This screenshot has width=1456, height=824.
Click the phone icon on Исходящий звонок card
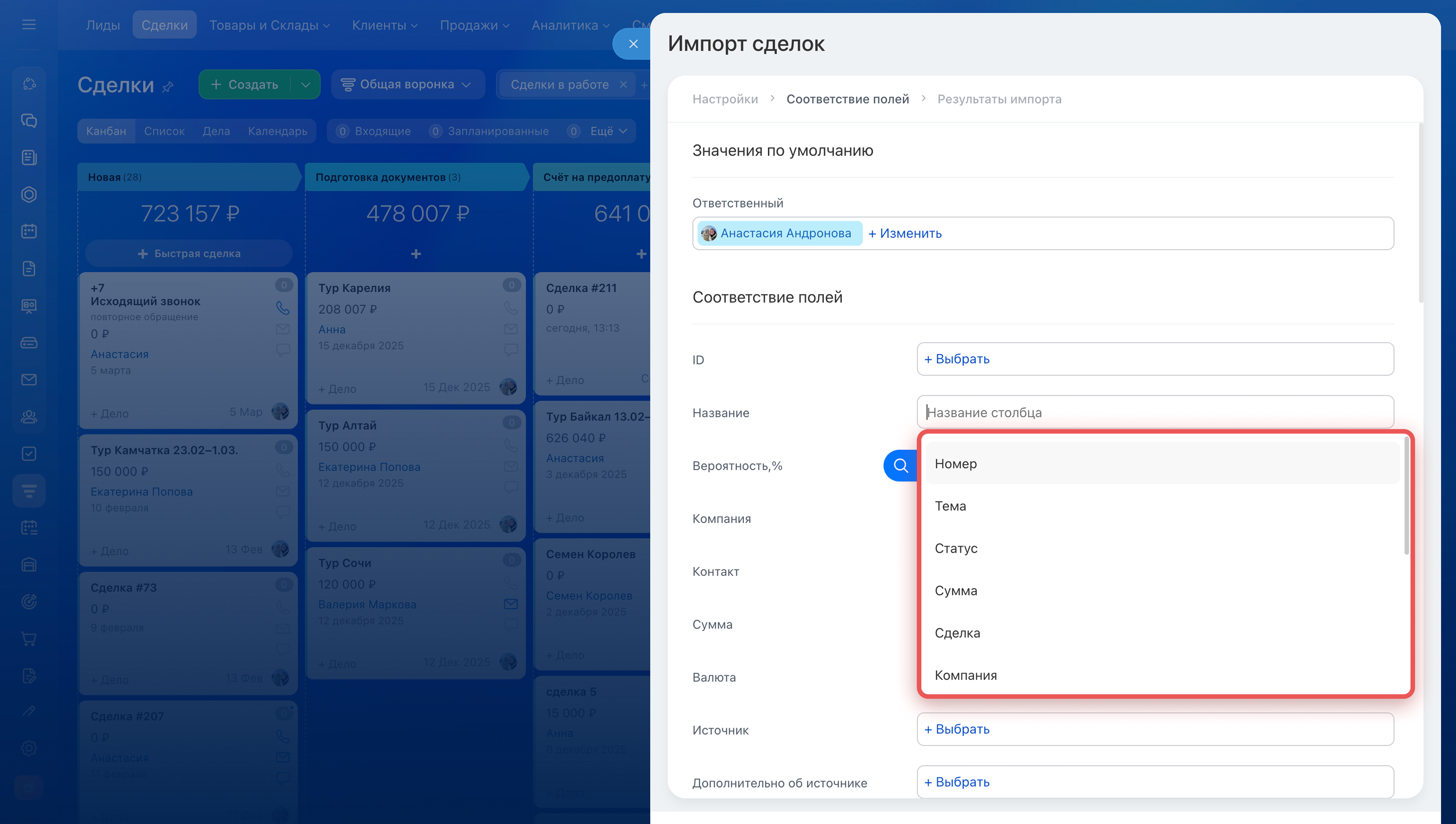[283, 307]
